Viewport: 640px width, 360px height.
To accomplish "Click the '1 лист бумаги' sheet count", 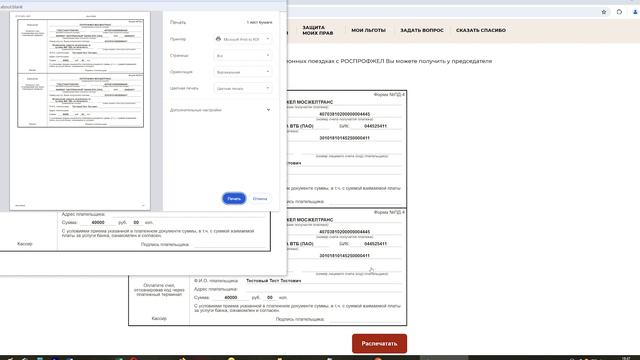I will tap(259, 22).
